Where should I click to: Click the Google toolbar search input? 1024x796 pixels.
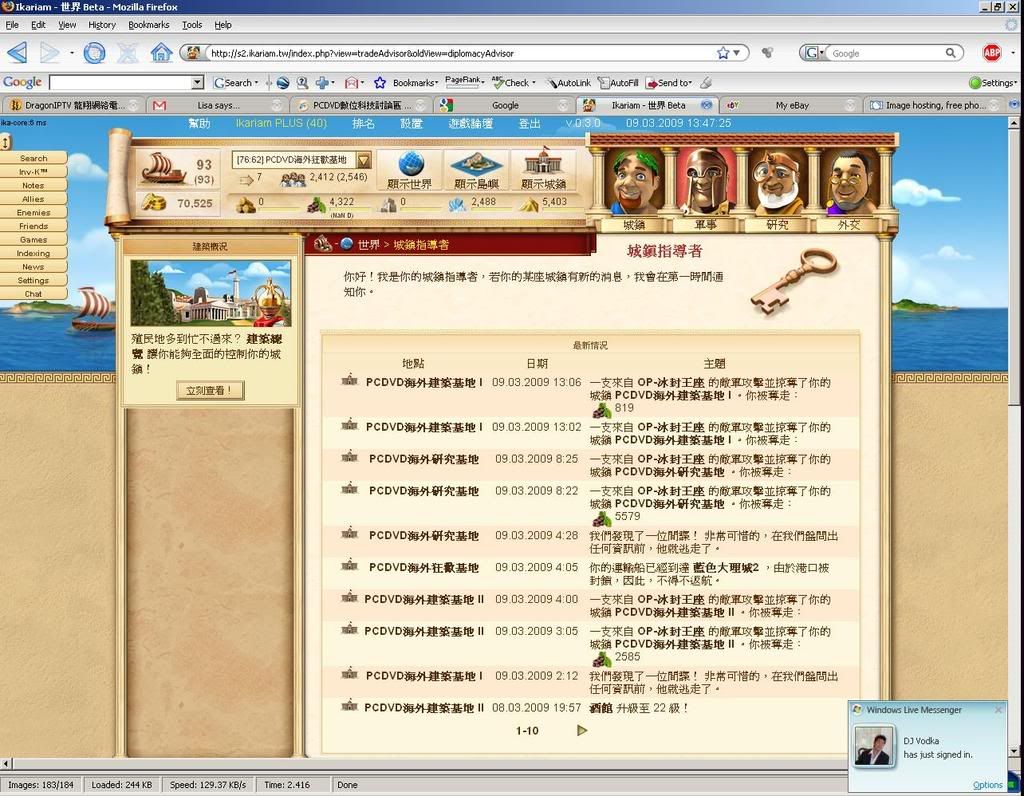coord(120,83)
